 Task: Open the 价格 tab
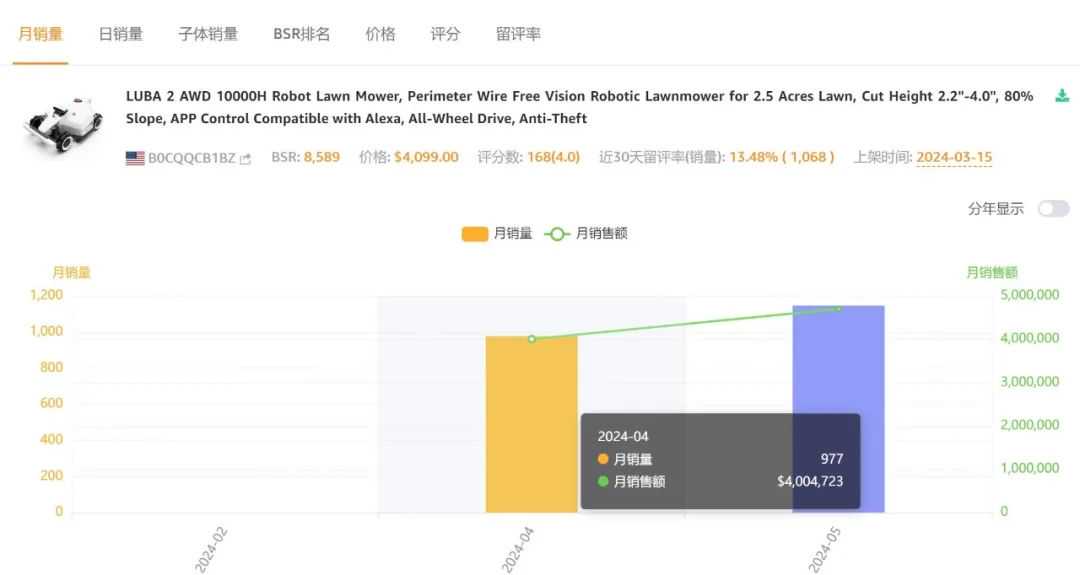380,34
